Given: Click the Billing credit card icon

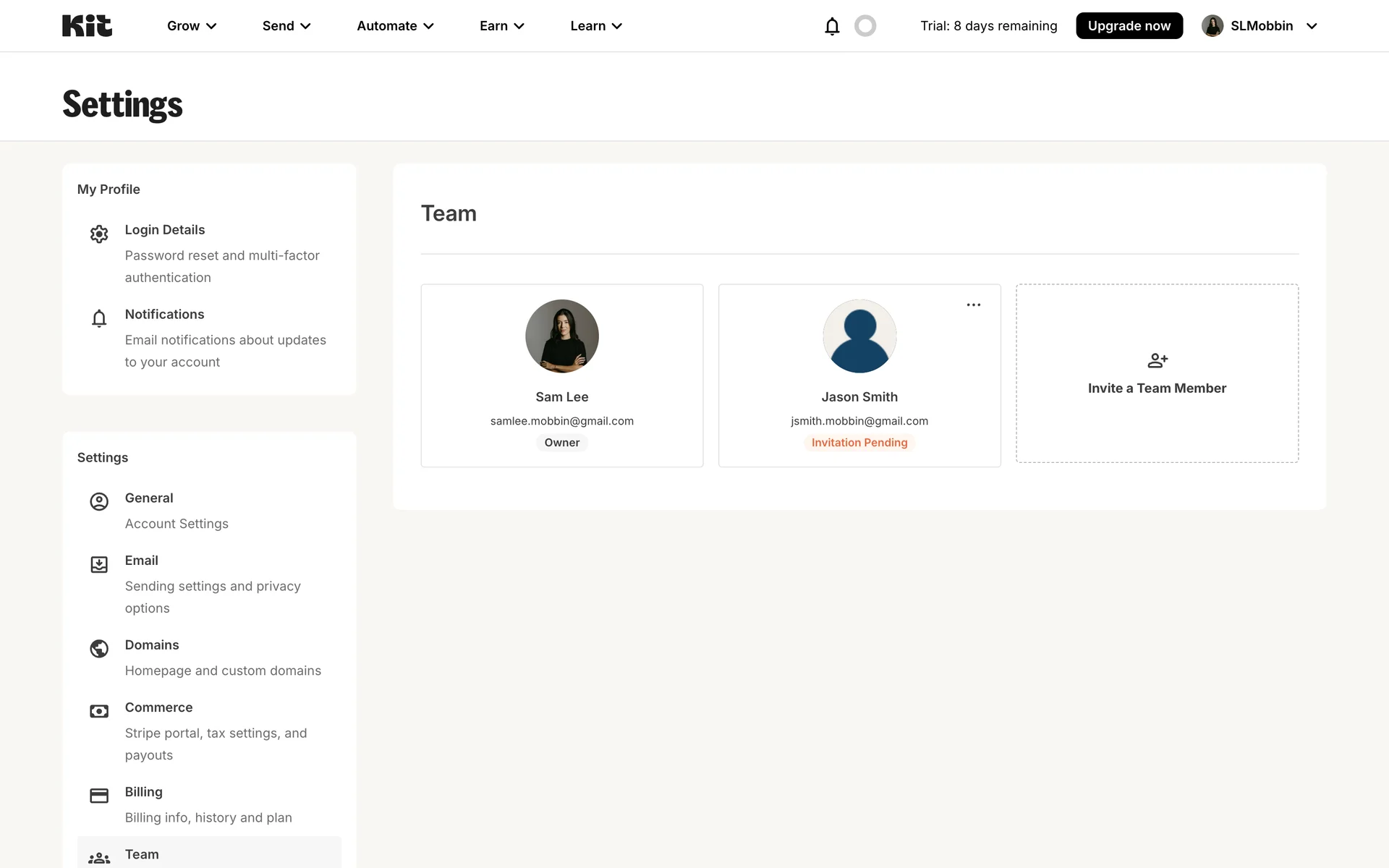Looking at the screenshot, I should (x=99, y=796).
